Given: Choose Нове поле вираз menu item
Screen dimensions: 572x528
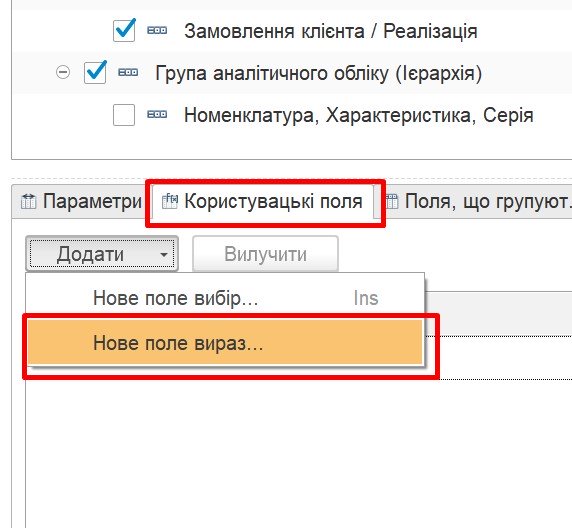Looking at the screenshot, I should [225, 343].
